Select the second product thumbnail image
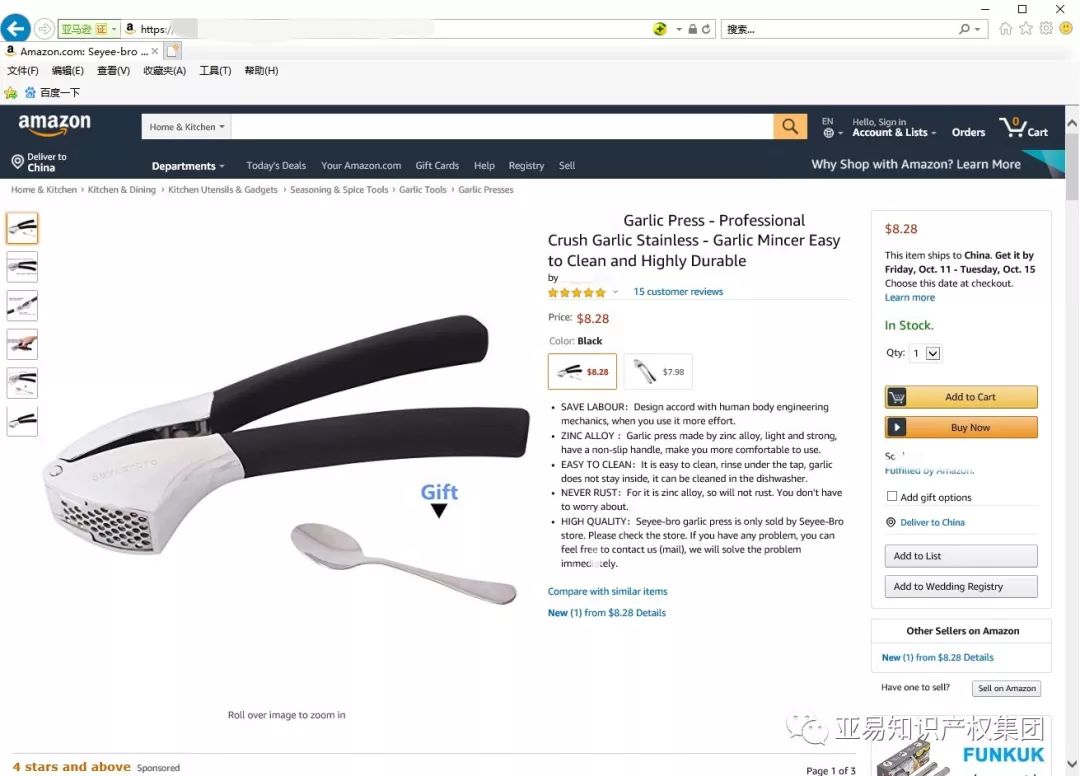 [22, 266]
